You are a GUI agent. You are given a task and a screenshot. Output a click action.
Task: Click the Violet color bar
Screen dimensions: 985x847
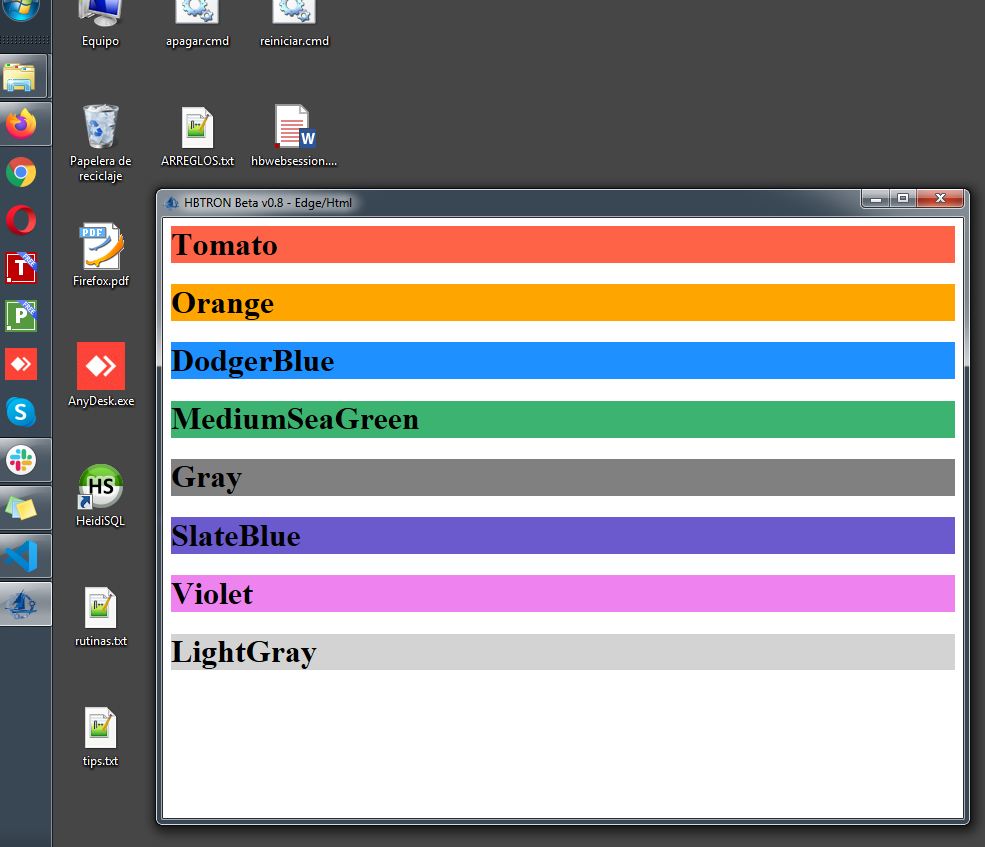coord(562,594)
